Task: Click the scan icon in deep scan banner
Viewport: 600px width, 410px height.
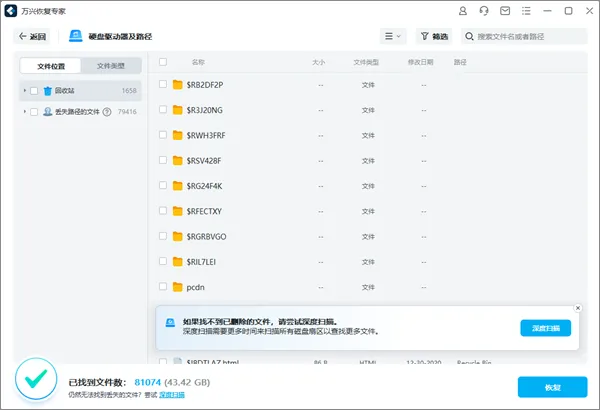Action: coord(170,323)
